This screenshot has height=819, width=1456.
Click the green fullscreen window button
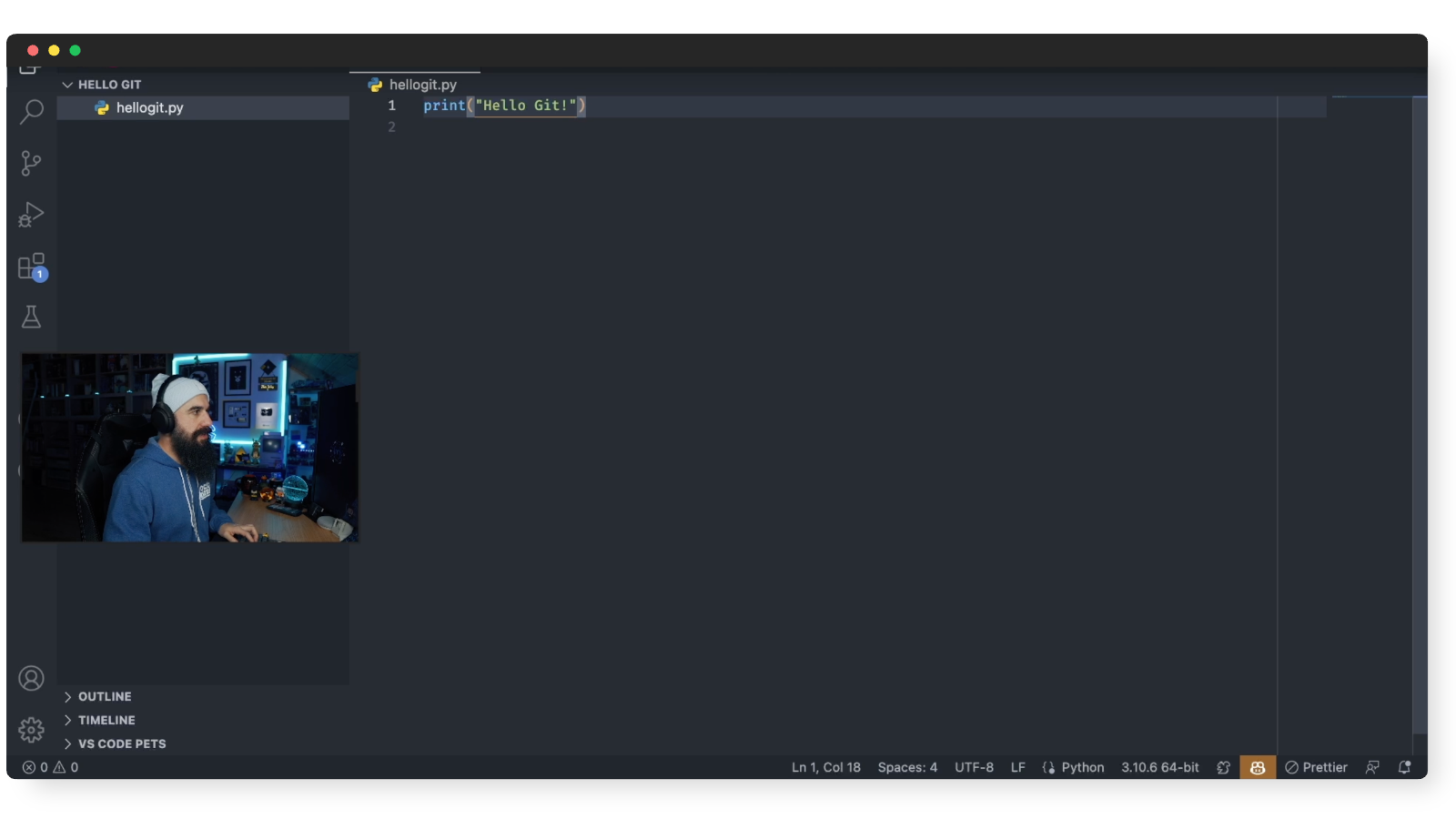pos(76,51)
